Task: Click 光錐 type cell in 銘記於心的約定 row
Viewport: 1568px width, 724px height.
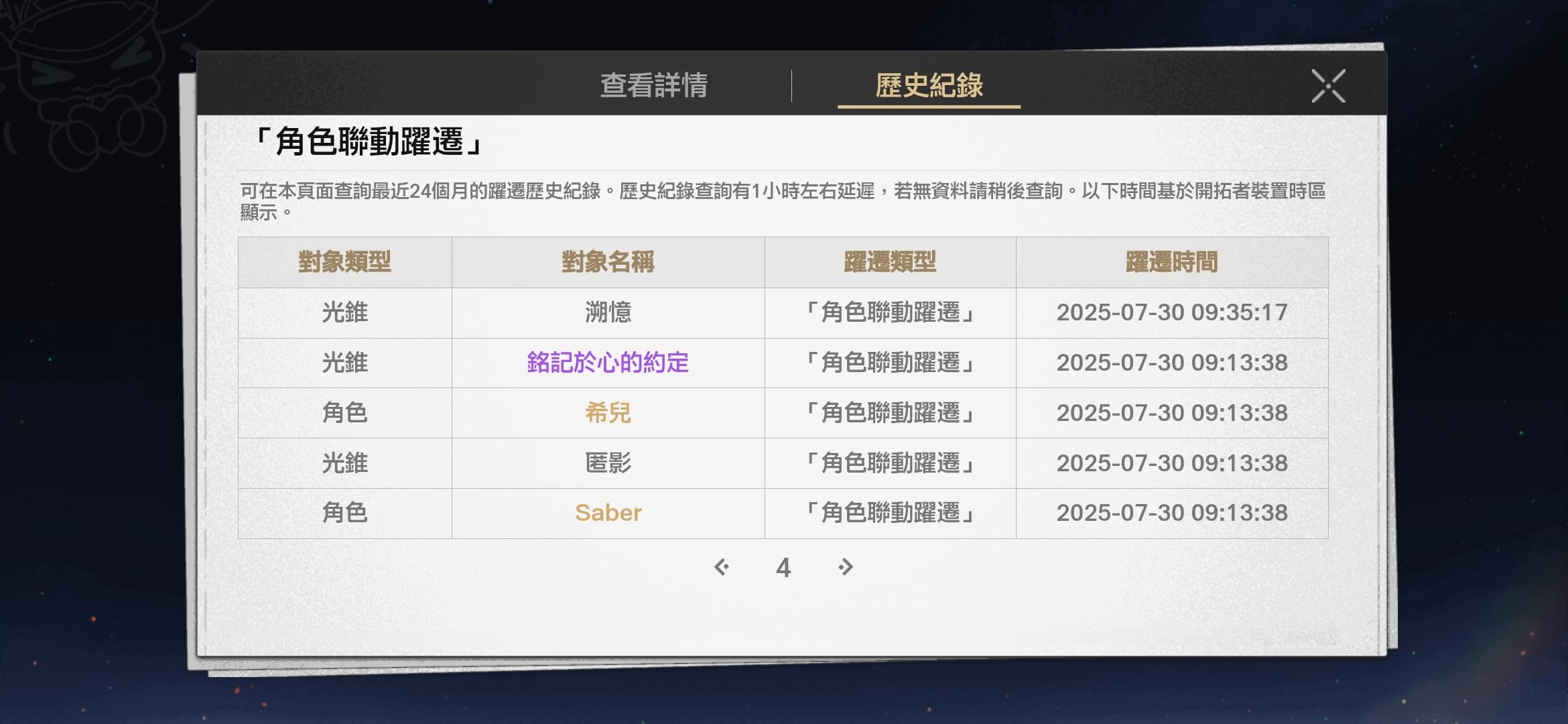Action: [344, 363]
